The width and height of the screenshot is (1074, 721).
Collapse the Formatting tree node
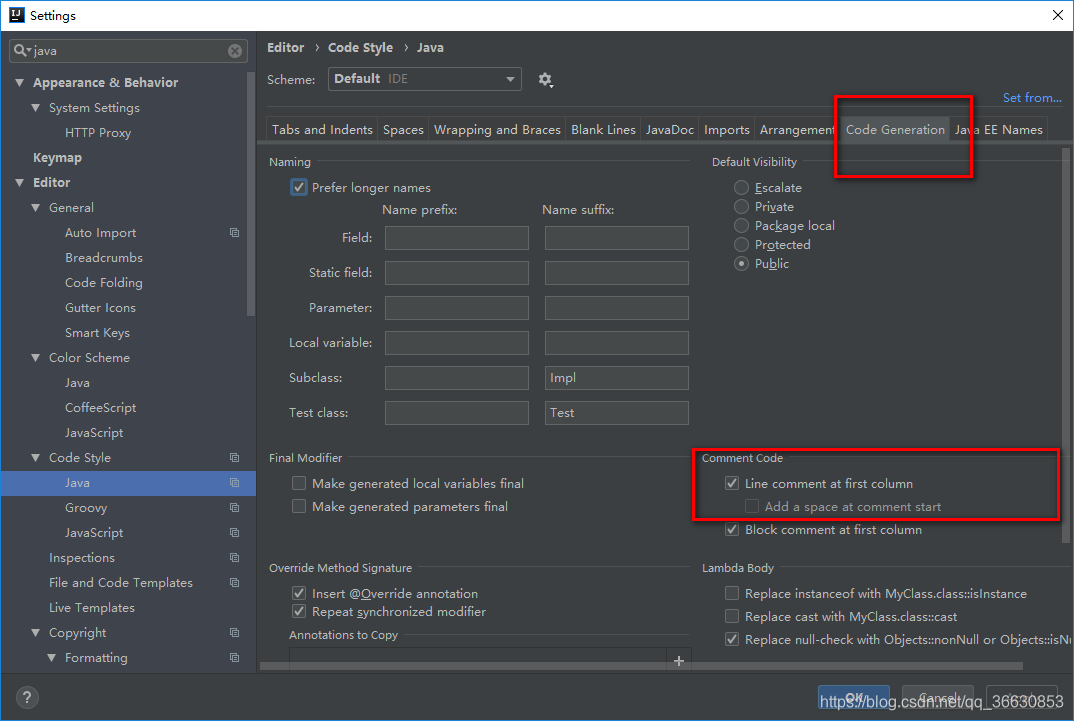point(51,657)
